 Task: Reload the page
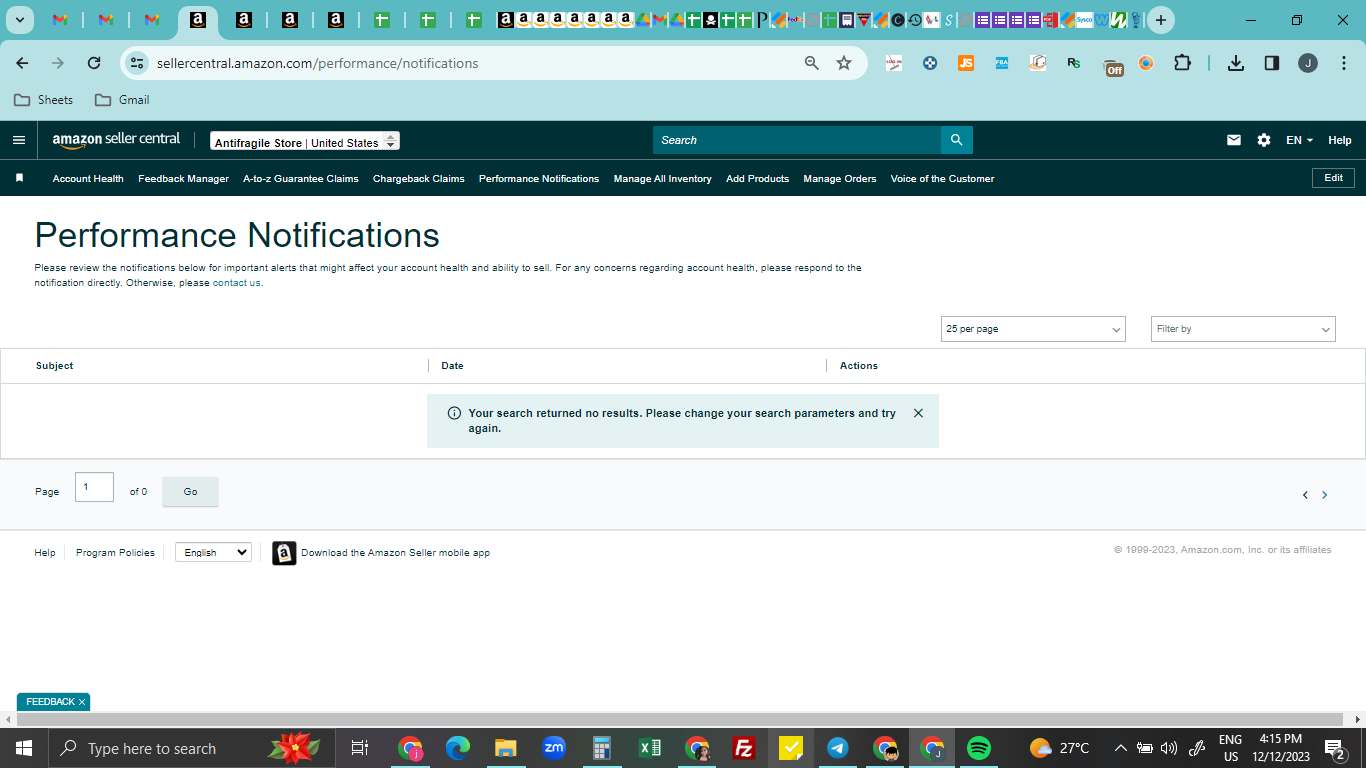point(94,63)
